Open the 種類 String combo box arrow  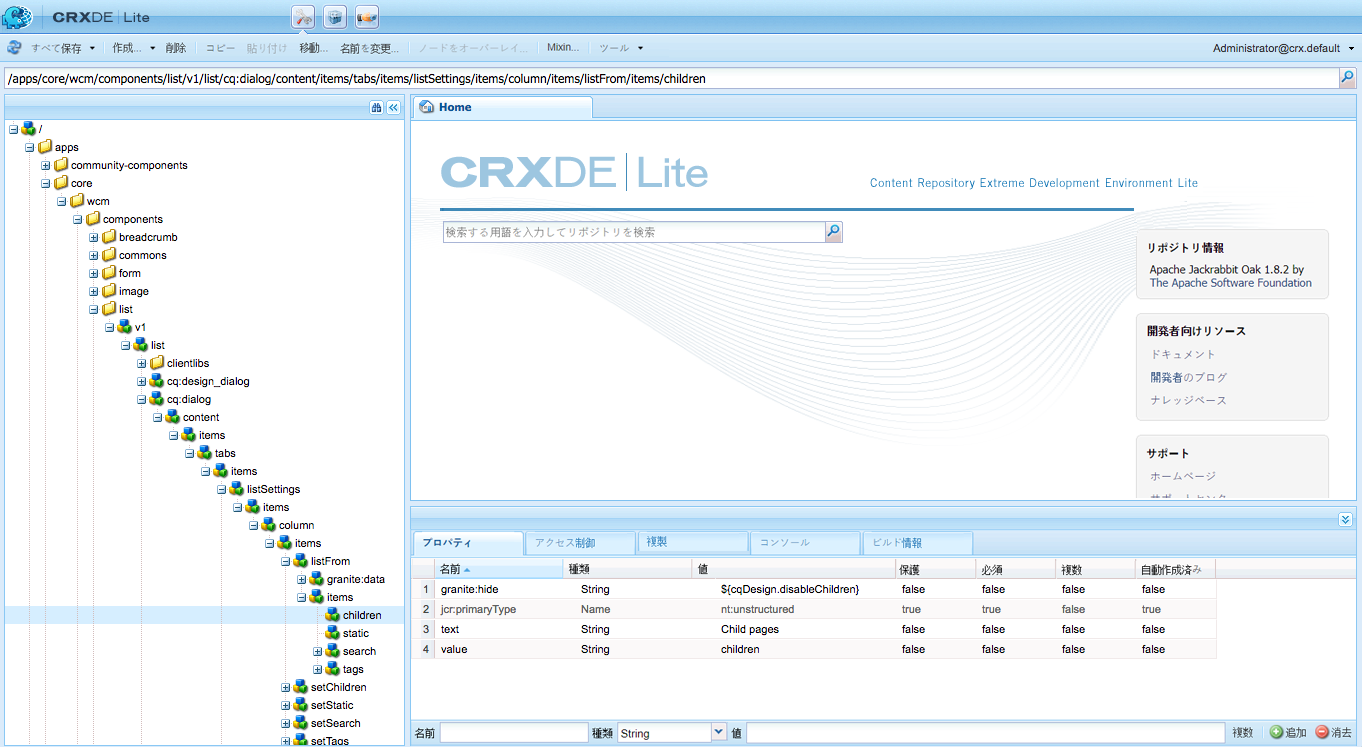tap(719, 733)
